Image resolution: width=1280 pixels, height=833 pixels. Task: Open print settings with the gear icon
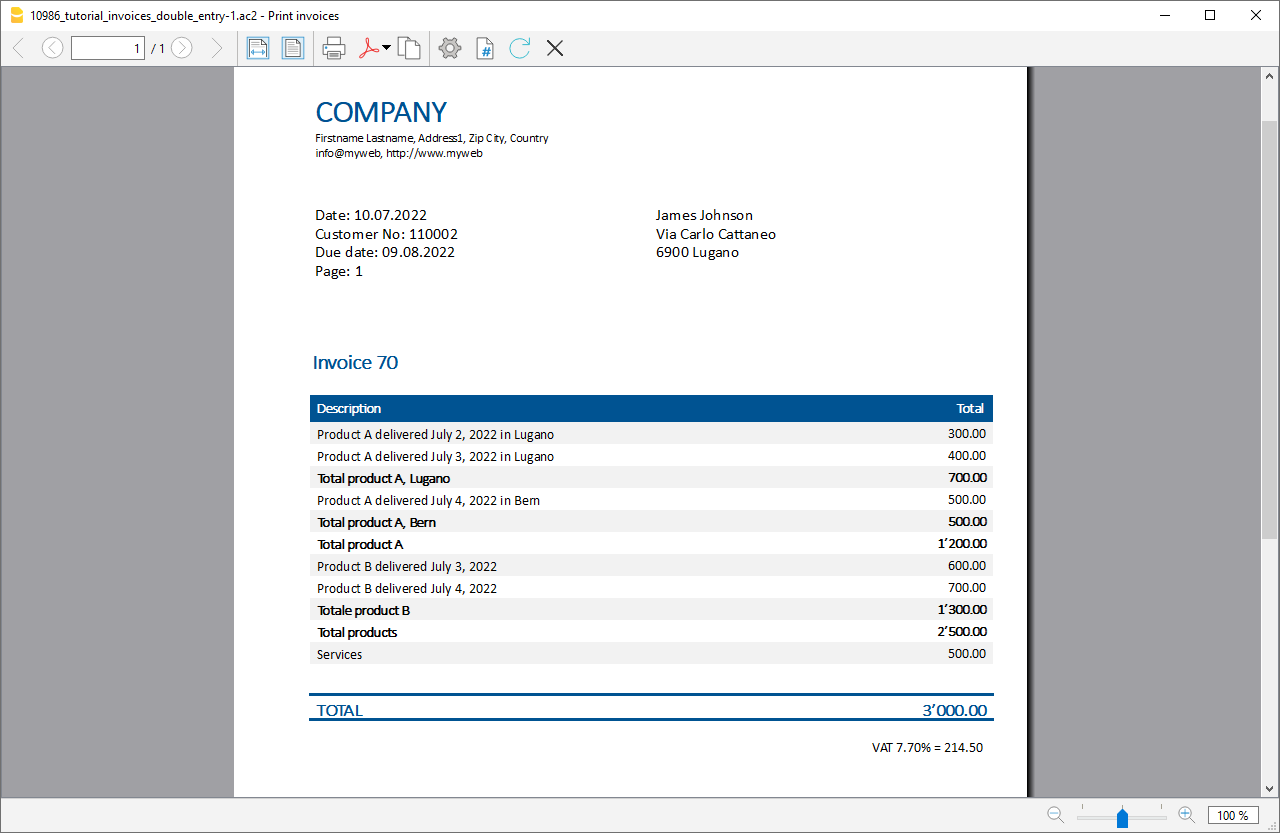449,47
